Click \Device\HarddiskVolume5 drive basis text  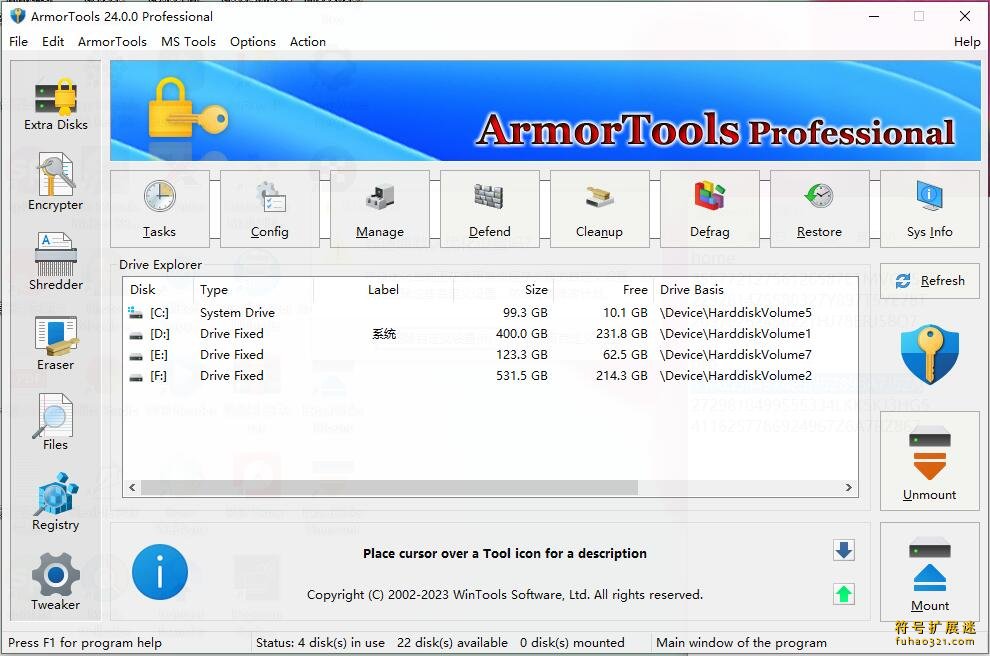[736, 313]
